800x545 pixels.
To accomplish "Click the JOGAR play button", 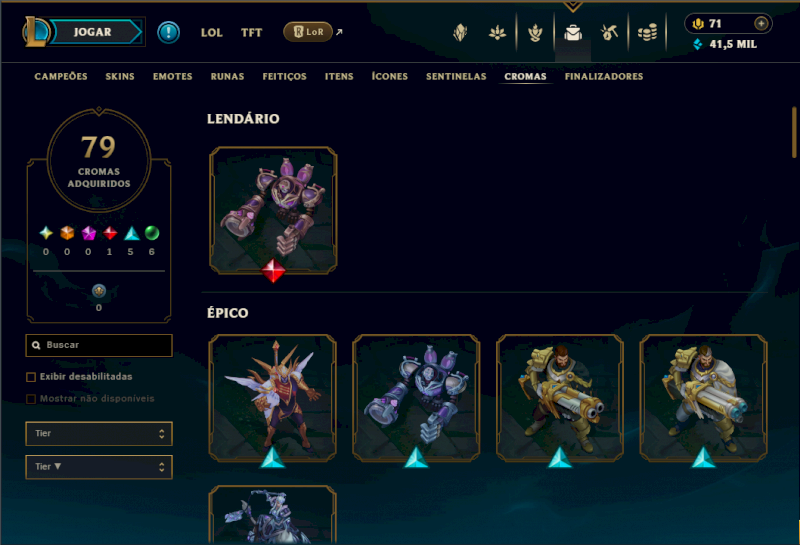I will (x=95, y=32).
